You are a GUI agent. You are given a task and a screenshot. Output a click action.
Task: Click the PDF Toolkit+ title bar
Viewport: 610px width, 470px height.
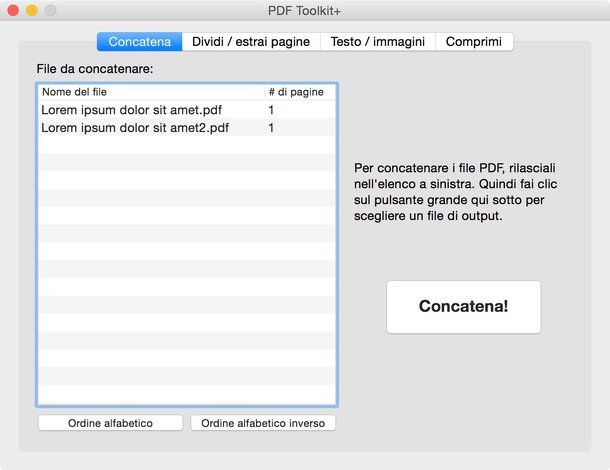point(304,11)
